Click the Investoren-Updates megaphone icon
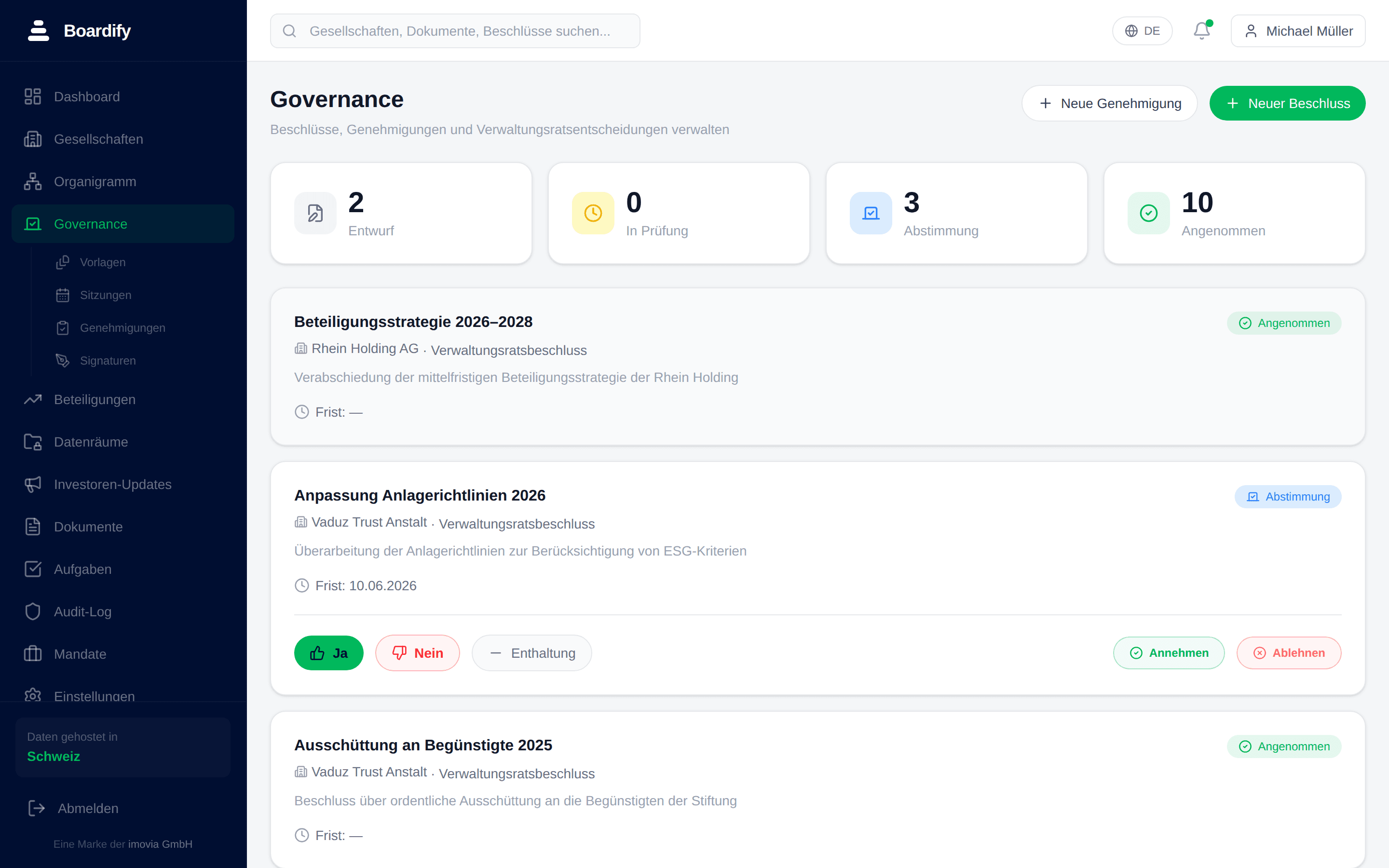The image size is (1389, 868). pyautogui.click(x=33, y=485)
